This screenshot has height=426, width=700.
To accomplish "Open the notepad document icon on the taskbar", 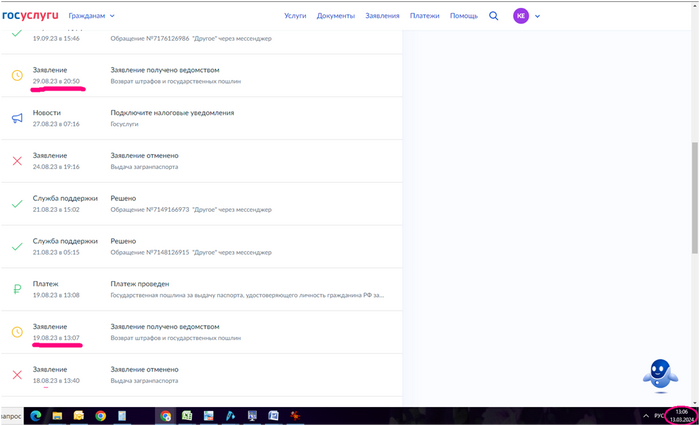I will [122, 416].
